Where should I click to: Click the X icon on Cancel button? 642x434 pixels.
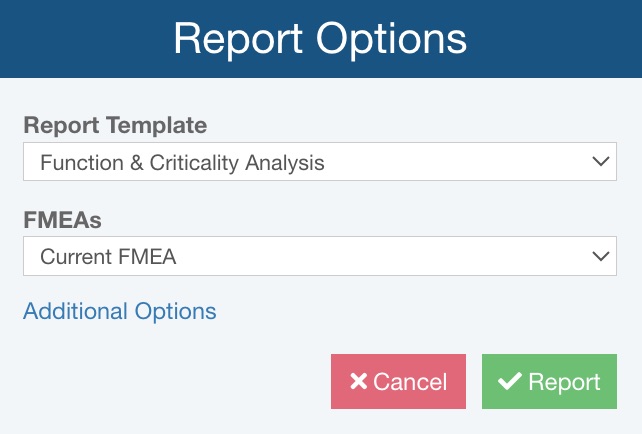point(358,382)
